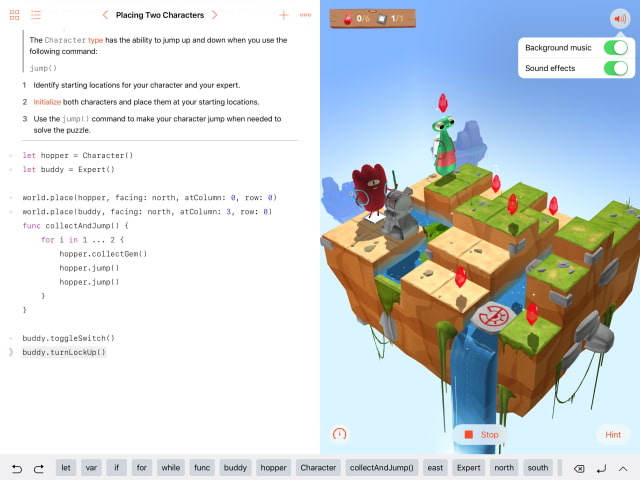Insert the if keyword suggestion
The image size is (640, 480).
tap(116, 468)
